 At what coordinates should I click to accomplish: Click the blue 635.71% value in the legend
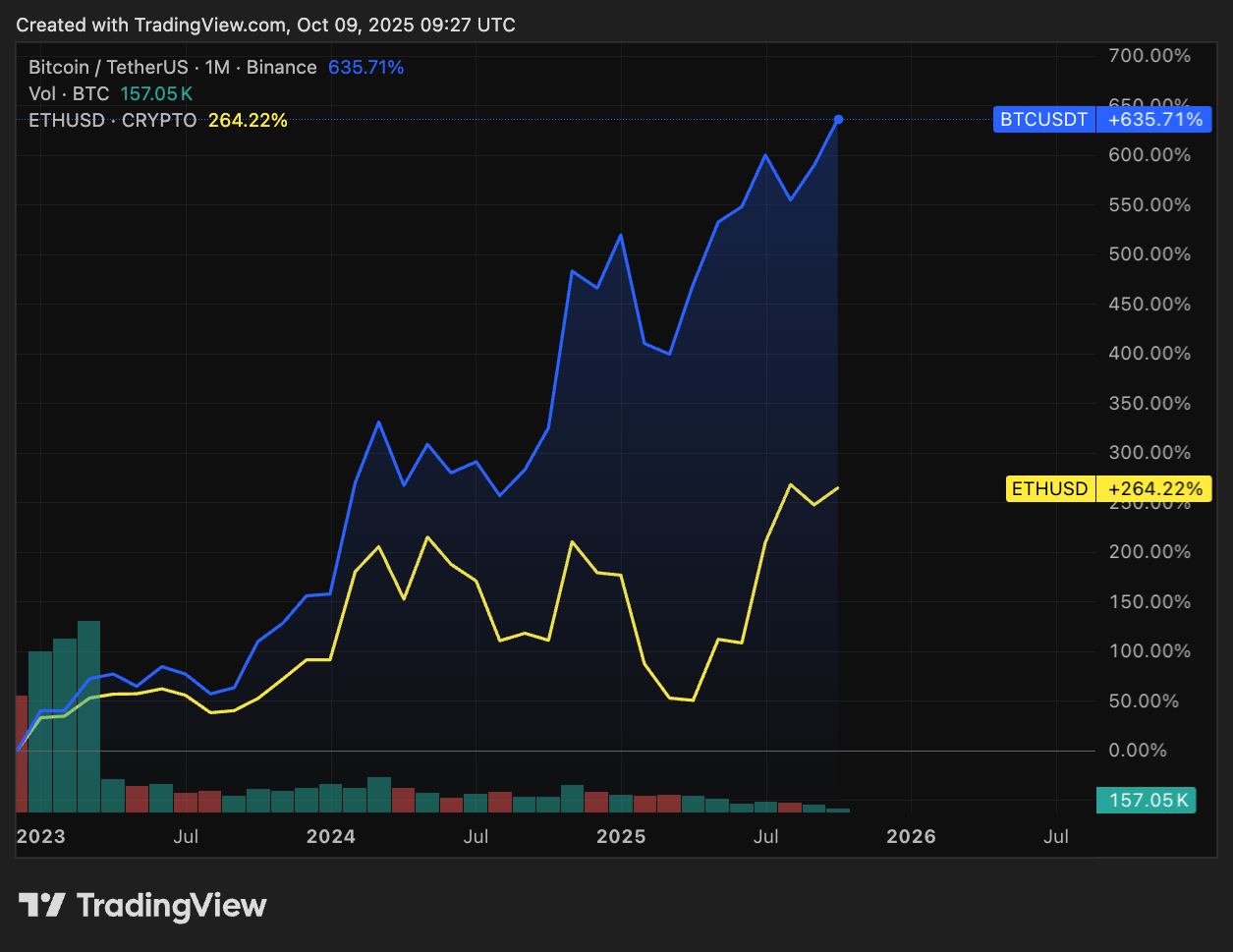(365, 68)
